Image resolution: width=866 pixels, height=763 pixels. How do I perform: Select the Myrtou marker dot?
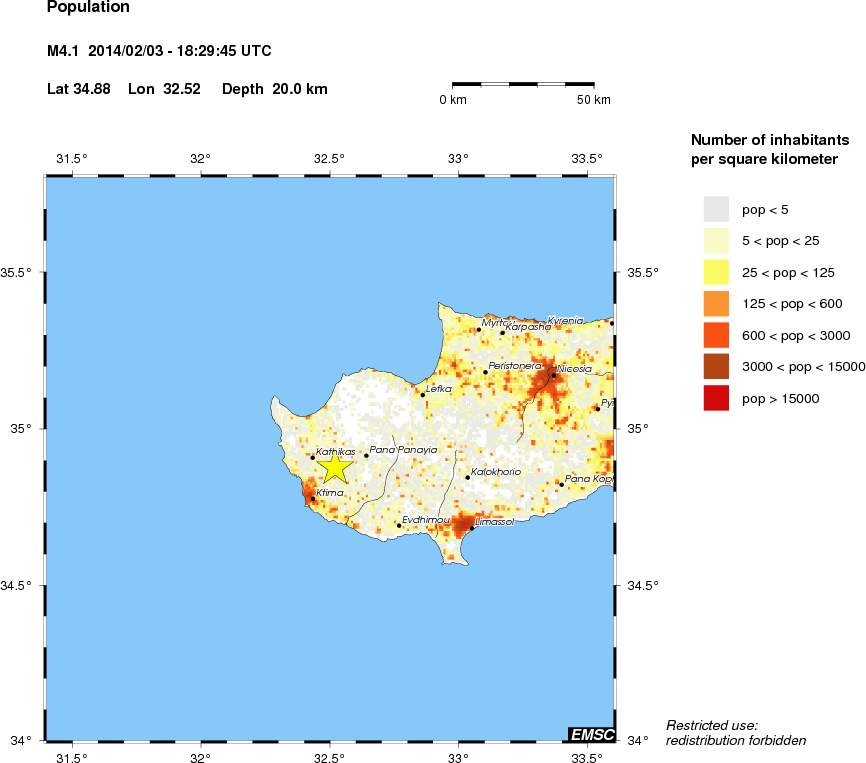(479, 329)
